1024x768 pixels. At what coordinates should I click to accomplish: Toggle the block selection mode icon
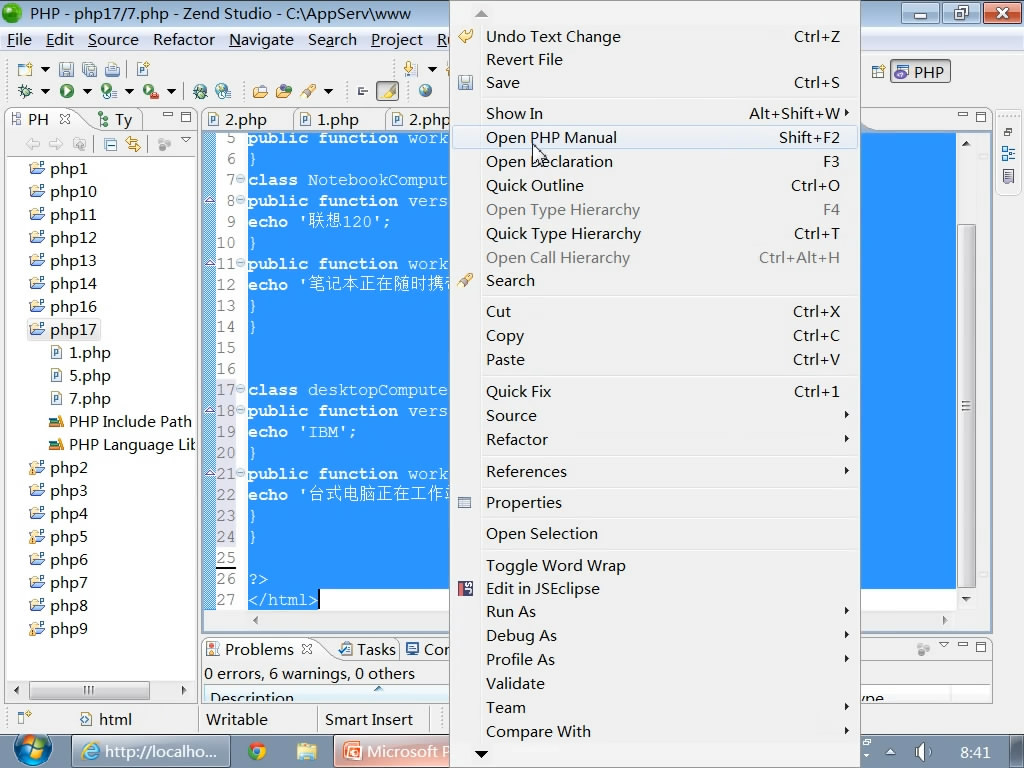coord(363,91)
